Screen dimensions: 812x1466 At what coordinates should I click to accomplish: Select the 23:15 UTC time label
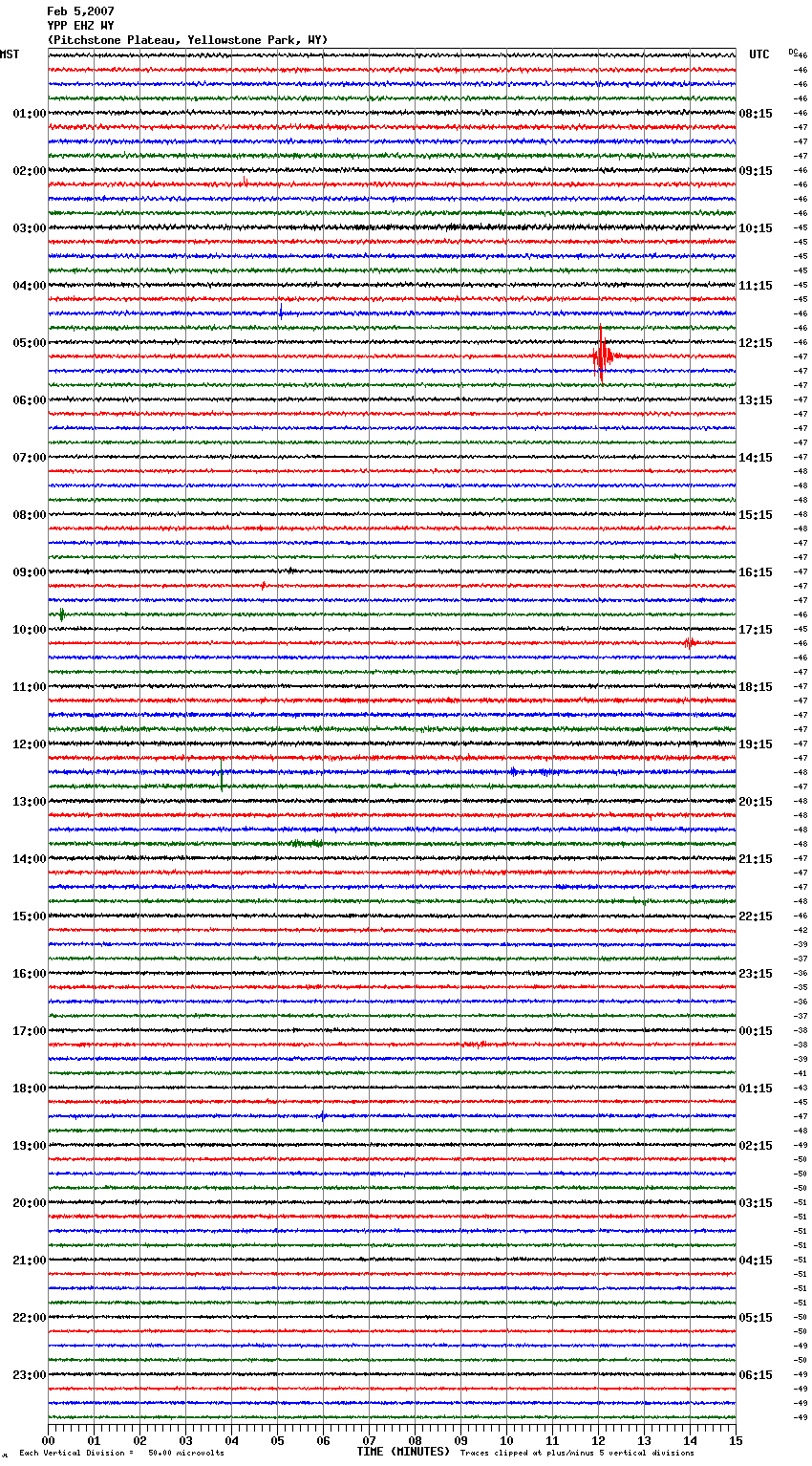pyautogui.click(x=756, y=974)
